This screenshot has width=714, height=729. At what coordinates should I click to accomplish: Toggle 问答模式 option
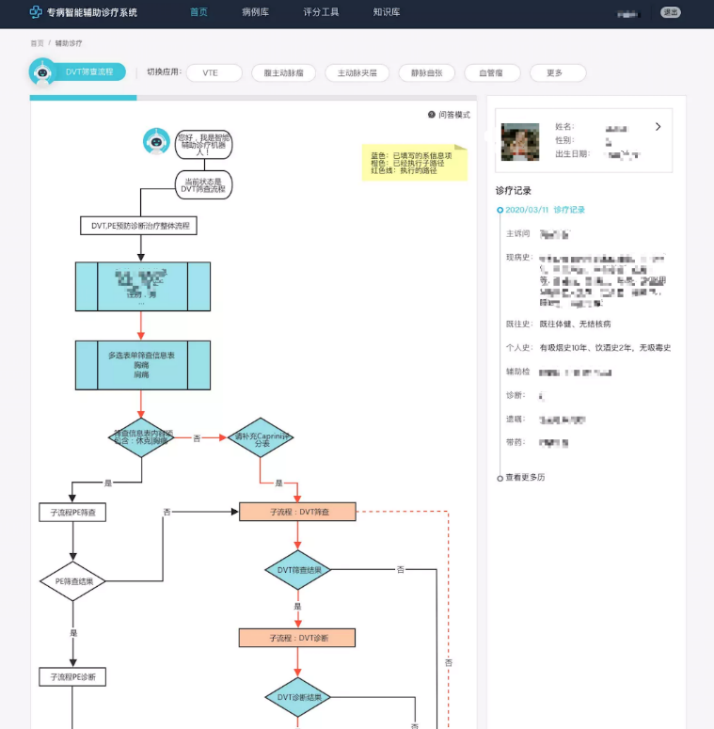(x=449, y=115)
